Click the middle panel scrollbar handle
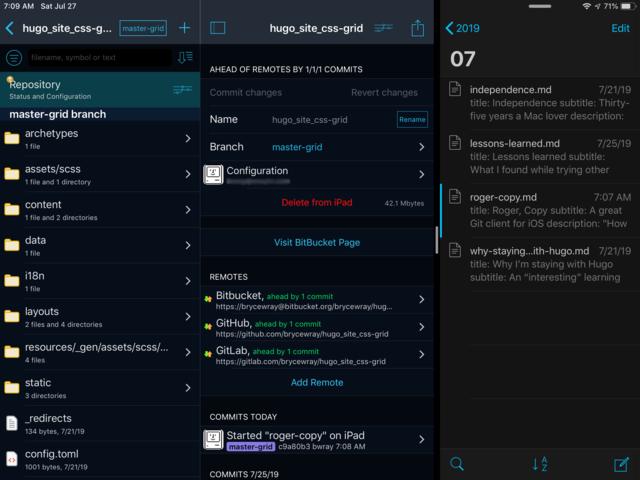The width and height of the screenshot is (640, 480). 437,240
